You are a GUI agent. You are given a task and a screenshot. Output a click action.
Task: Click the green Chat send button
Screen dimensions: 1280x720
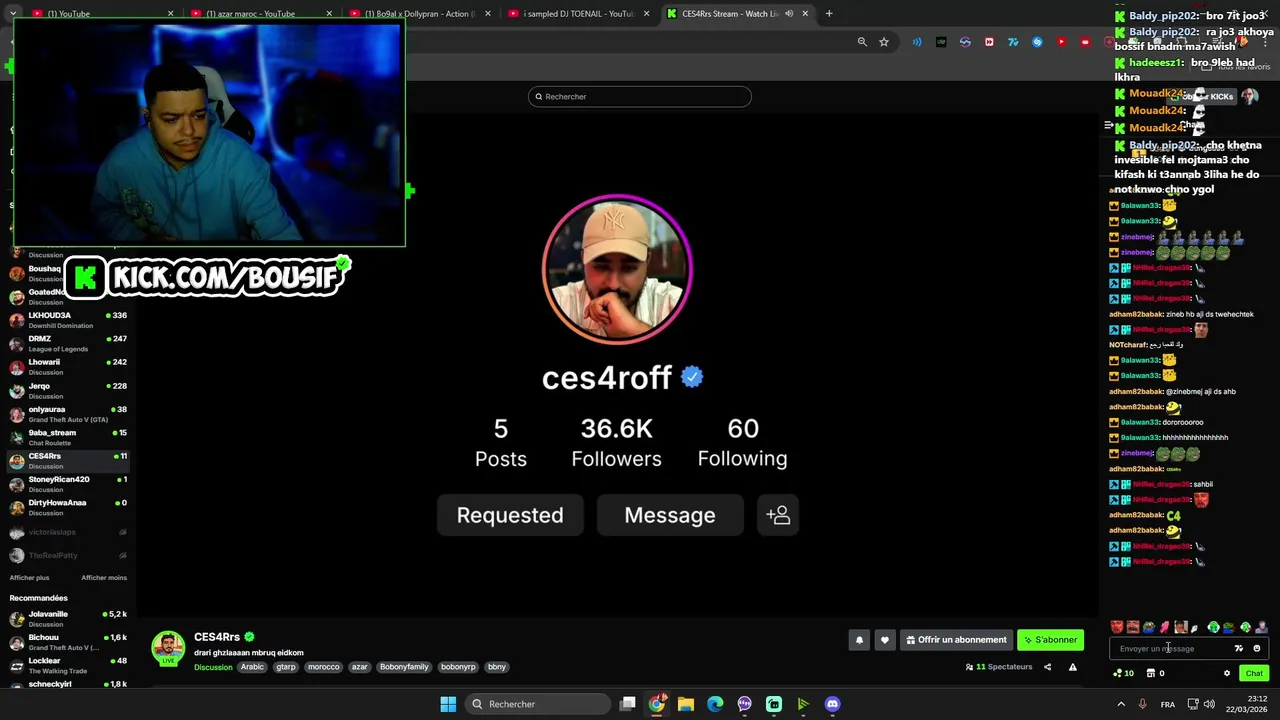tap(1254, 673)
